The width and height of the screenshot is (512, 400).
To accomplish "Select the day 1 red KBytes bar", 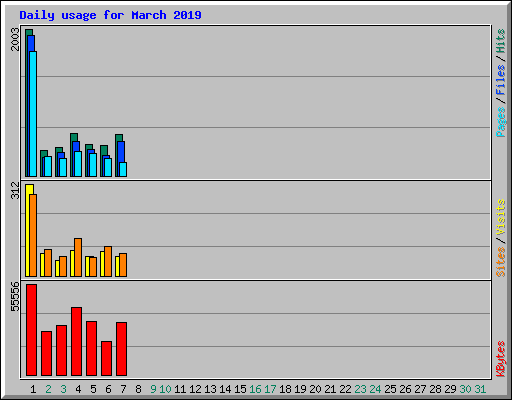I will point(31,330).
